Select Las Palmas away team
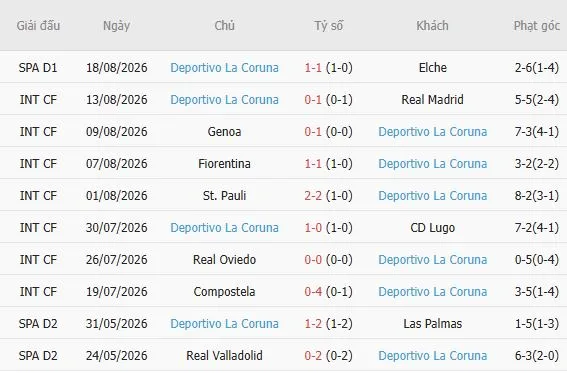This screenshot has height=373, width=567. (432, 323)
